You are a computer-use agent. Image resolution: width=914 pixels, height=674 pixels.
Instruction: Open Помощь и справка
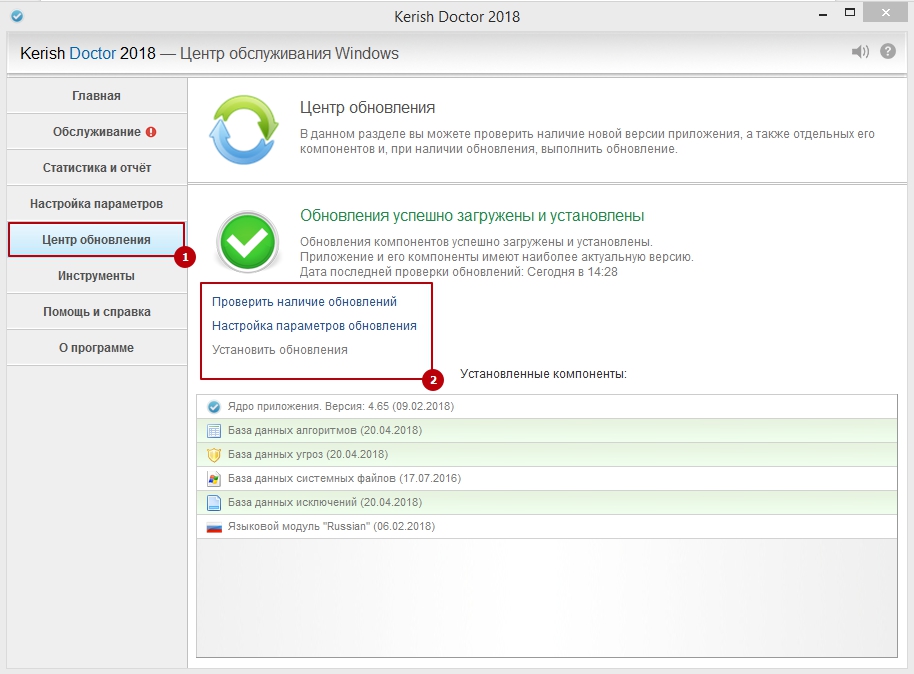pos(97,312)
